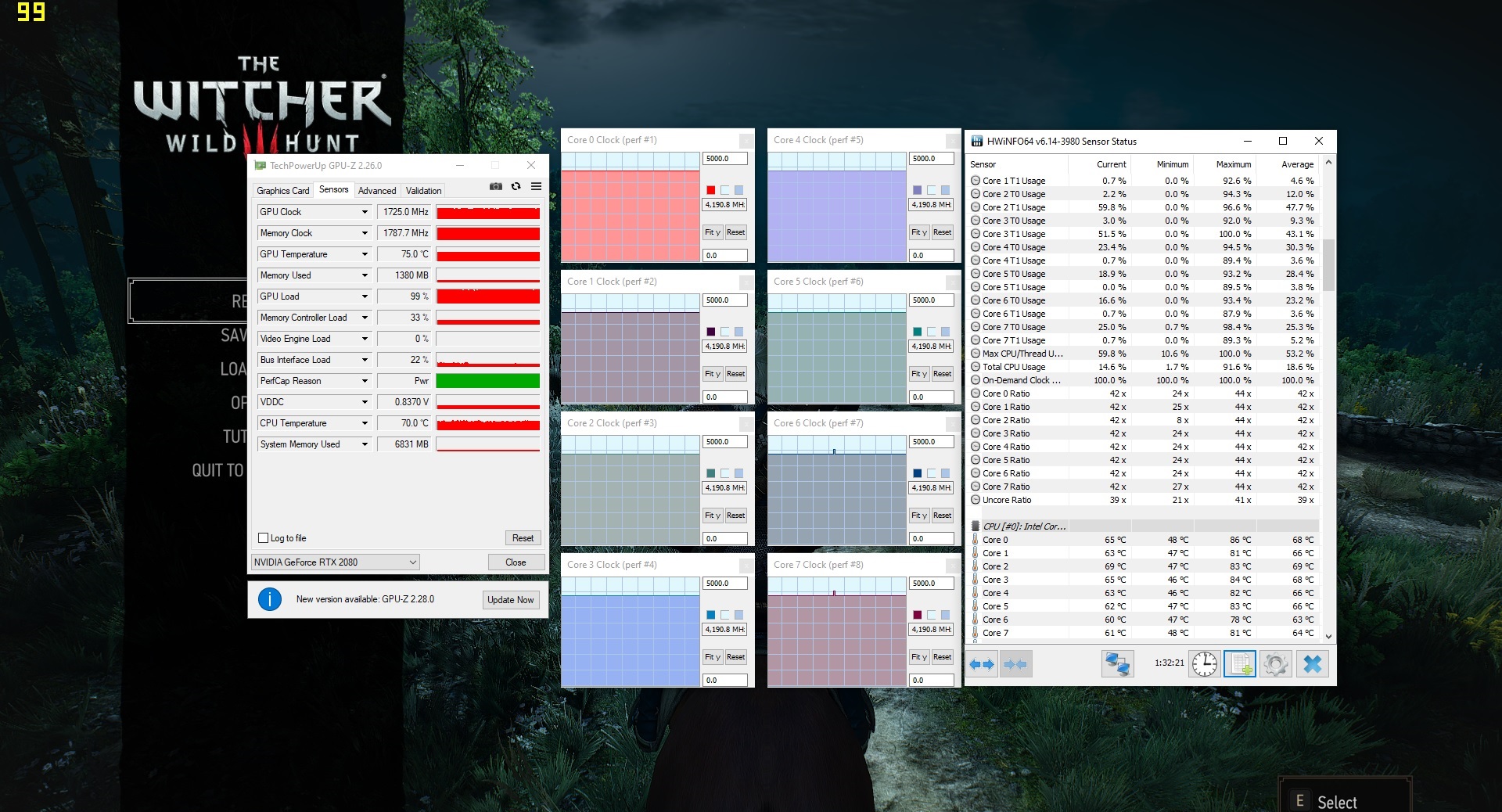Screen dimensions: 1502x812
Task: Click the HWiNFO clock reset-timer icon
Action: tap(1205, 664)
